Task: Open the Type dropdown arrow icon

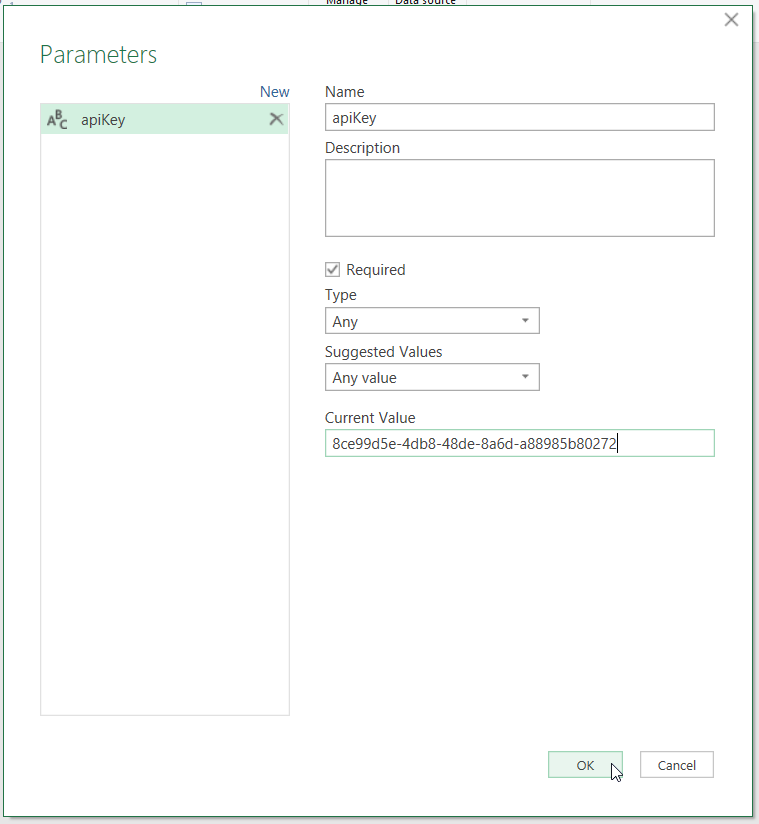Action: pos(525,320)
